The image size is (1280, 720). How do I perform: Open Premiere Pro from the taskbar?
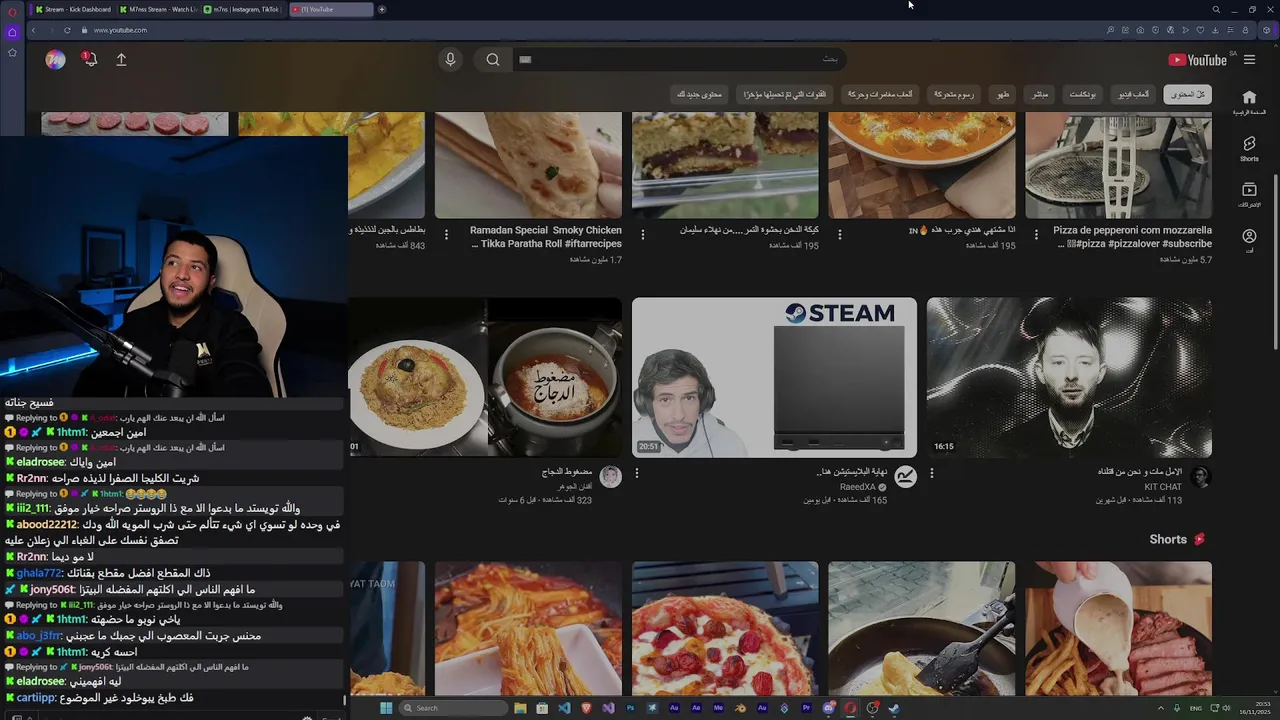[806, 708]
